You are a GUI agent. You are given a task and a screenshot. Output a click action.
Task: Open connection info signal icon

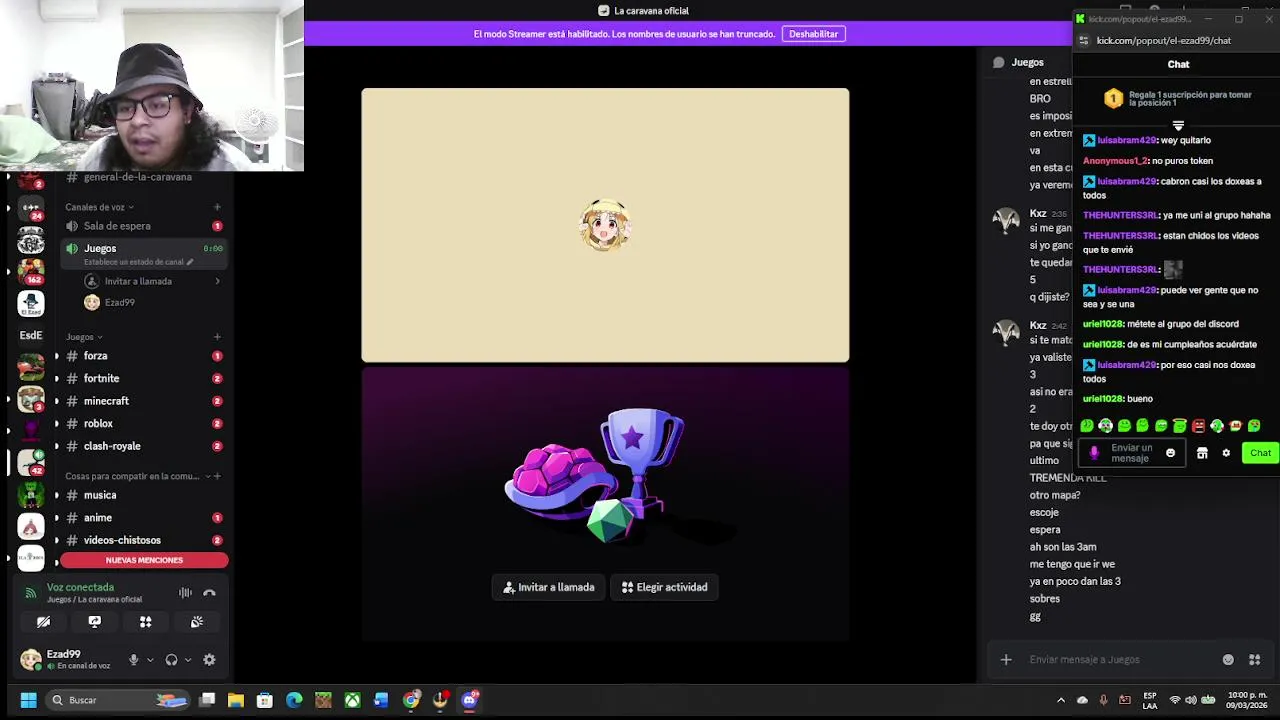click(30, 593)
